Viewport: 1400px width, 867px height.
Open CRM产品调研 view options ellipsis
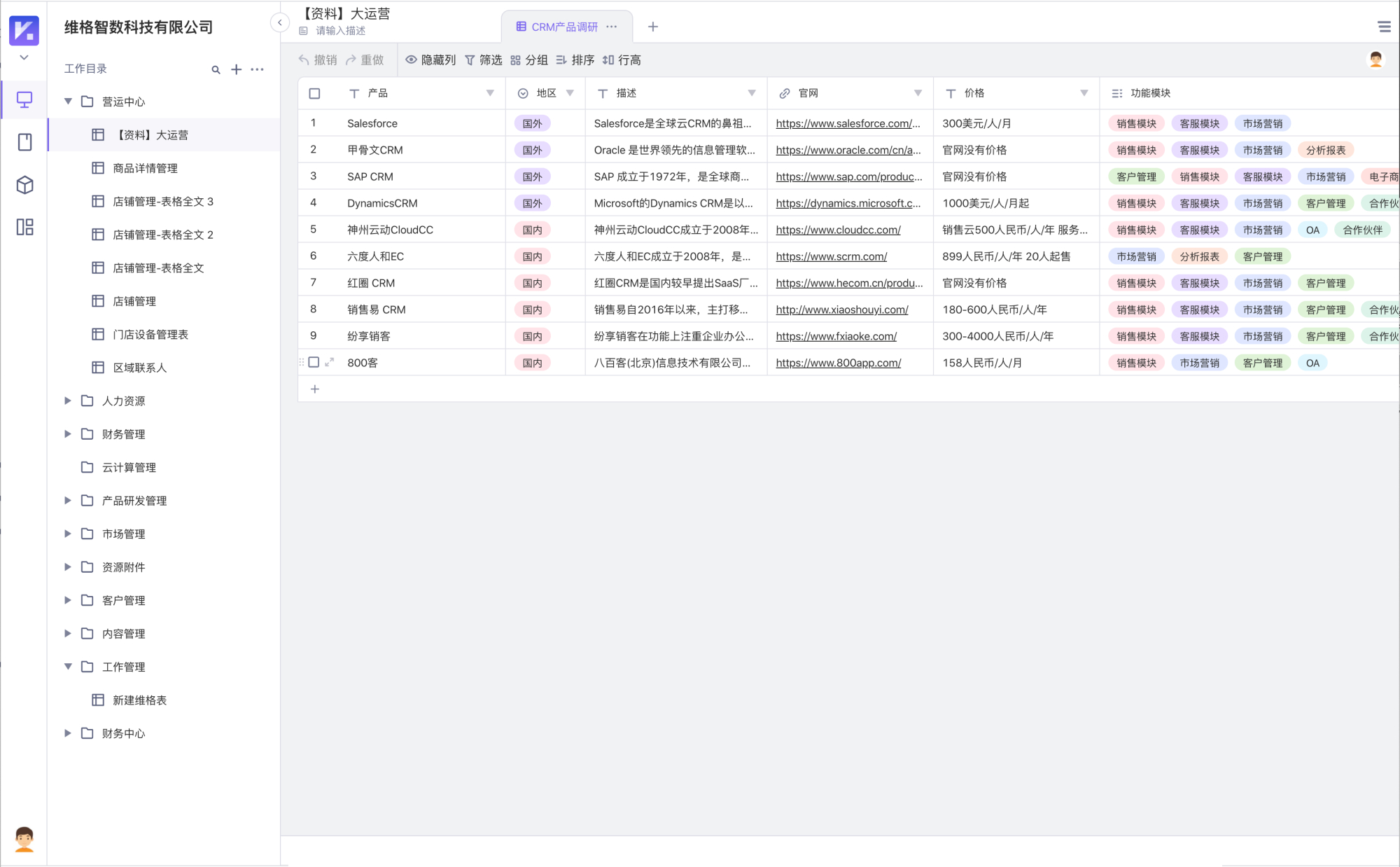coord(612,27)
